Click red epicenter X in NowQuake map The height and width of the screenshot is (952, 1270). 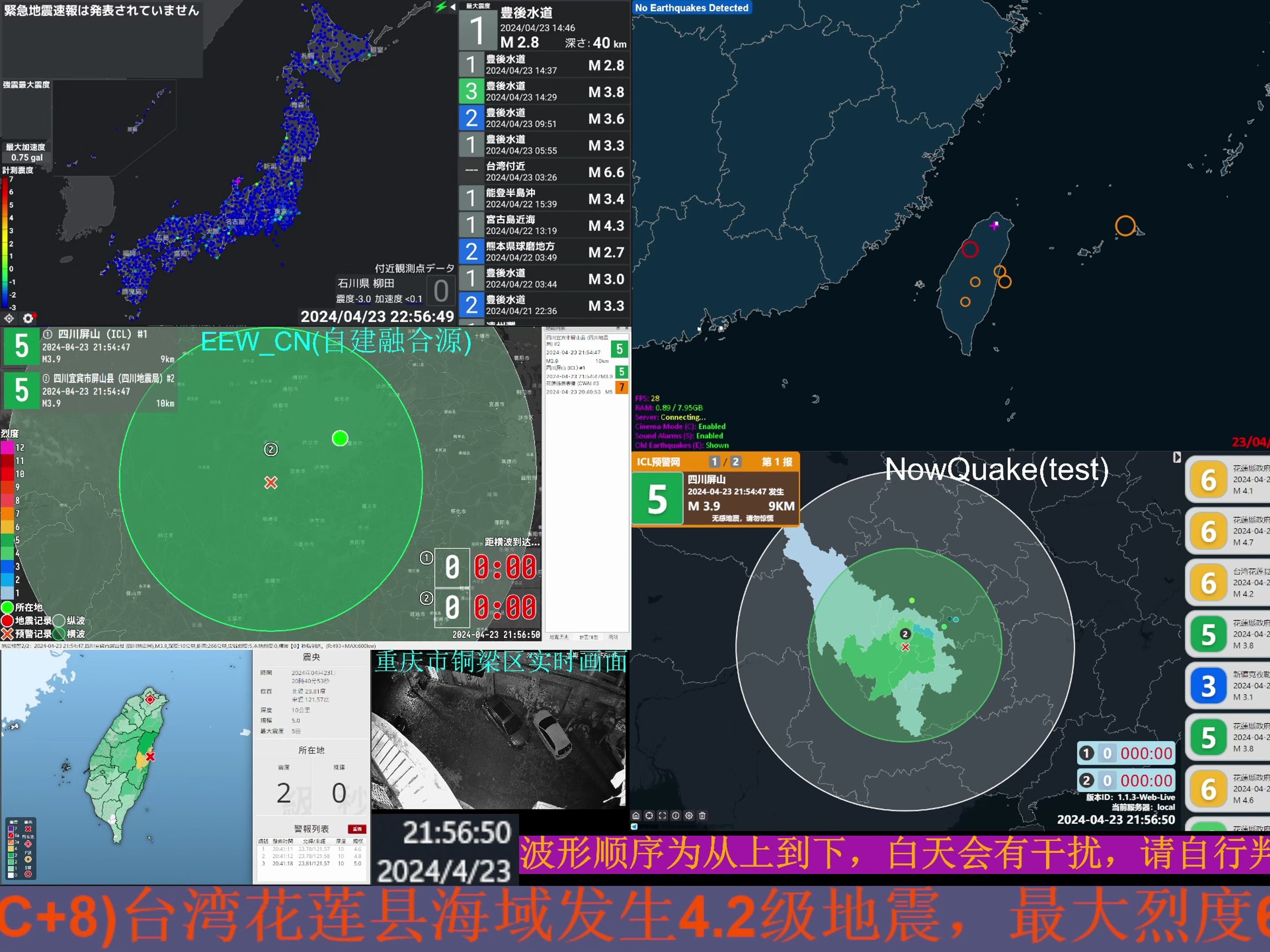(905, 647)
